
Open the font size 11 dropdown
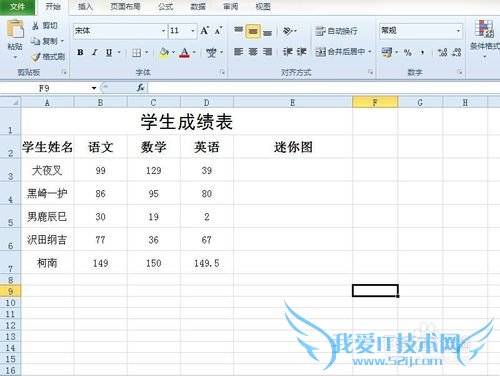coord(193,31)
